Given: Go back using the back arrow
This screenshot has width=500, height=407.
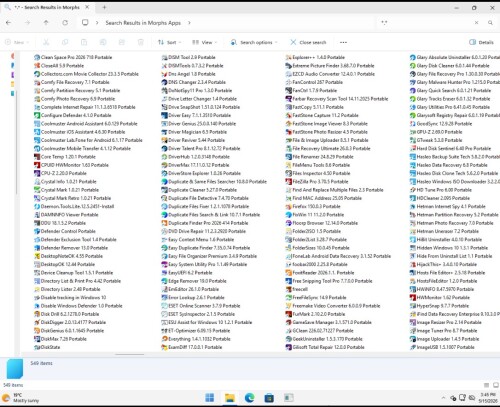Looking at the screenshot, I should pyautogui.click(x=9, y=23).
